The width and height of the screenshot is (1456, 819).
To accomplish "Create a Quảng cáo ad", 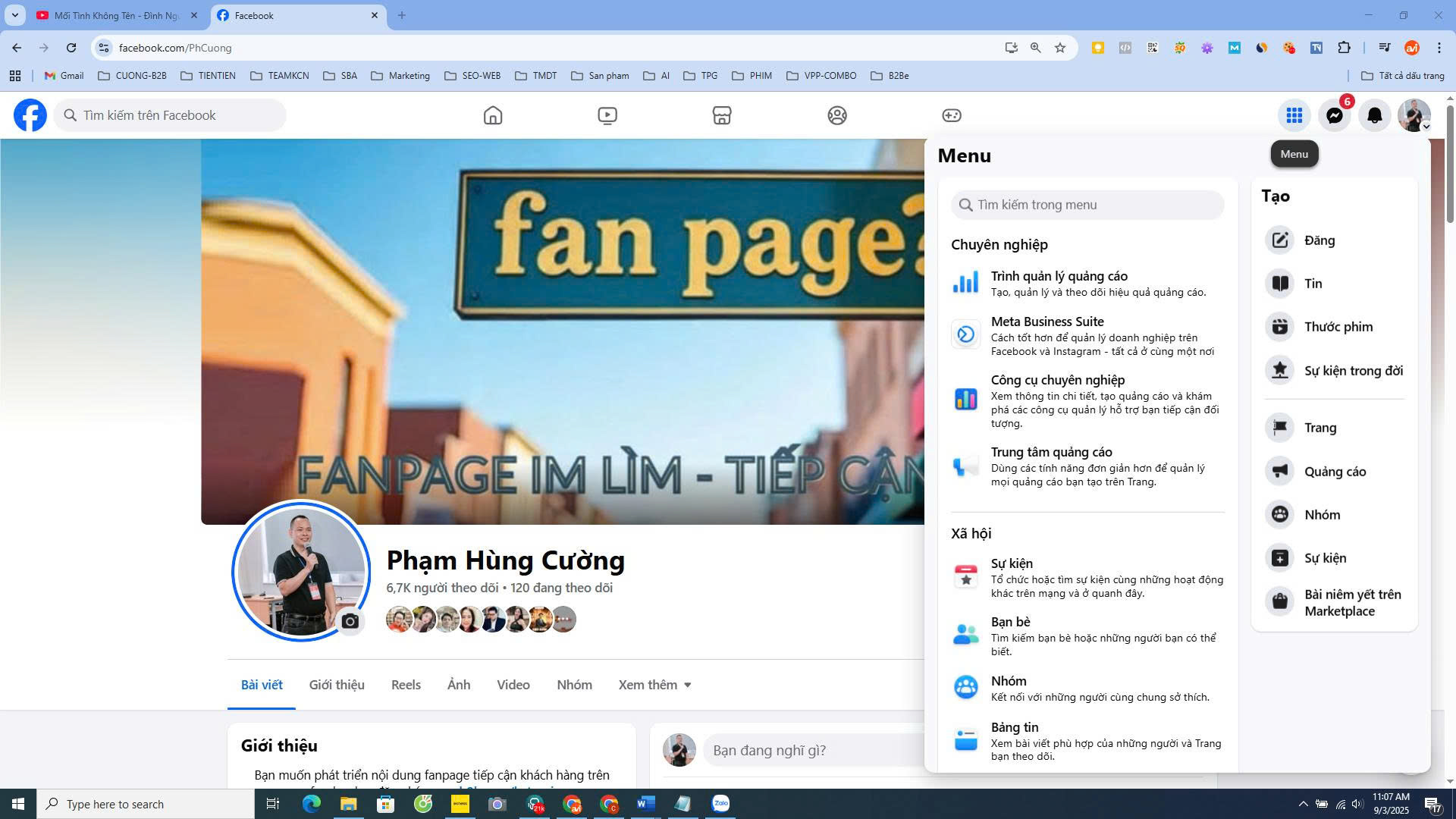I will click(1335, 472).
